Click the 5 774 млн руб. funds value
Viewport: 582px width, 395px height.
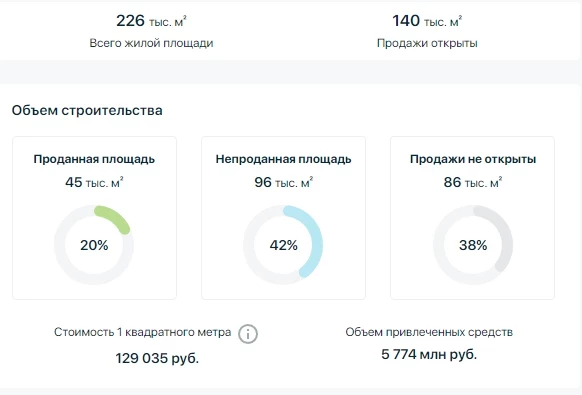pos(429,354)
